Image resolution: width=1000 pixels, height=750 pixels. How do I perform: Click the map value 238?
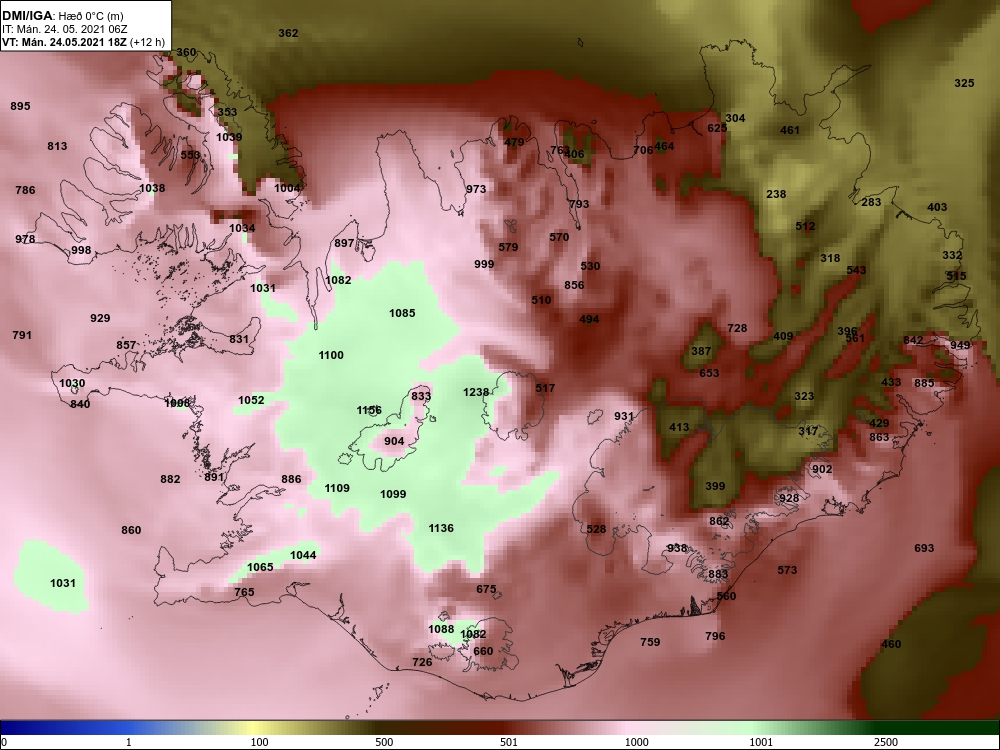[776, 195]
